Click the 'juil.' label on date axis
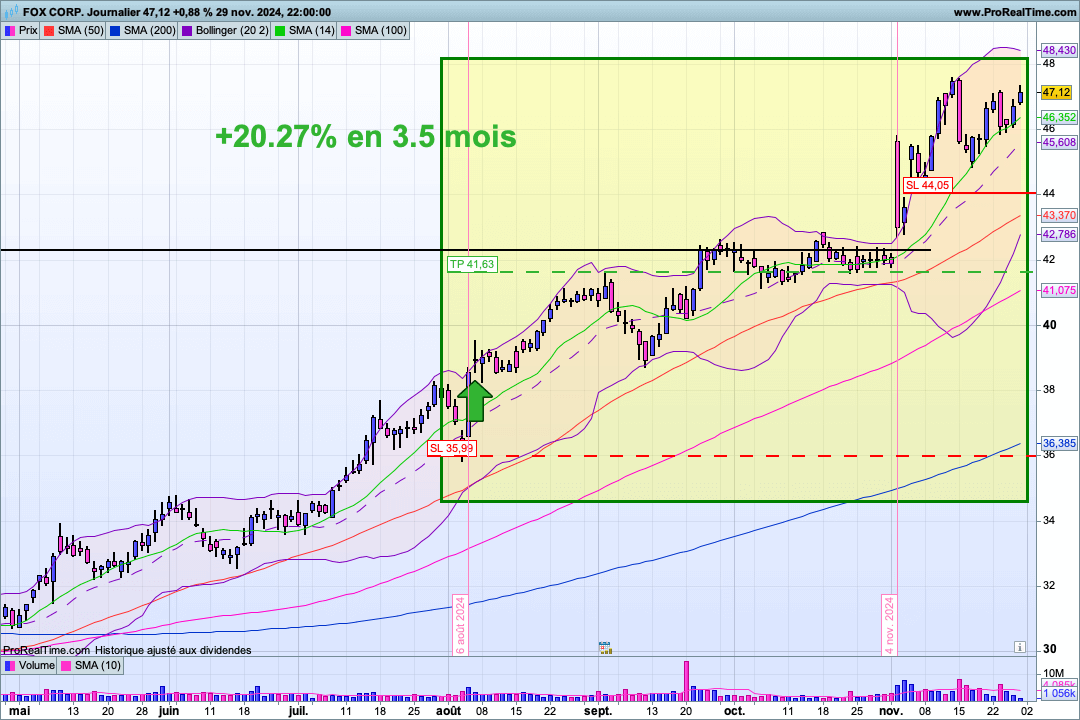This screenshot has height=720, width=1080. [x=298, y=711]
